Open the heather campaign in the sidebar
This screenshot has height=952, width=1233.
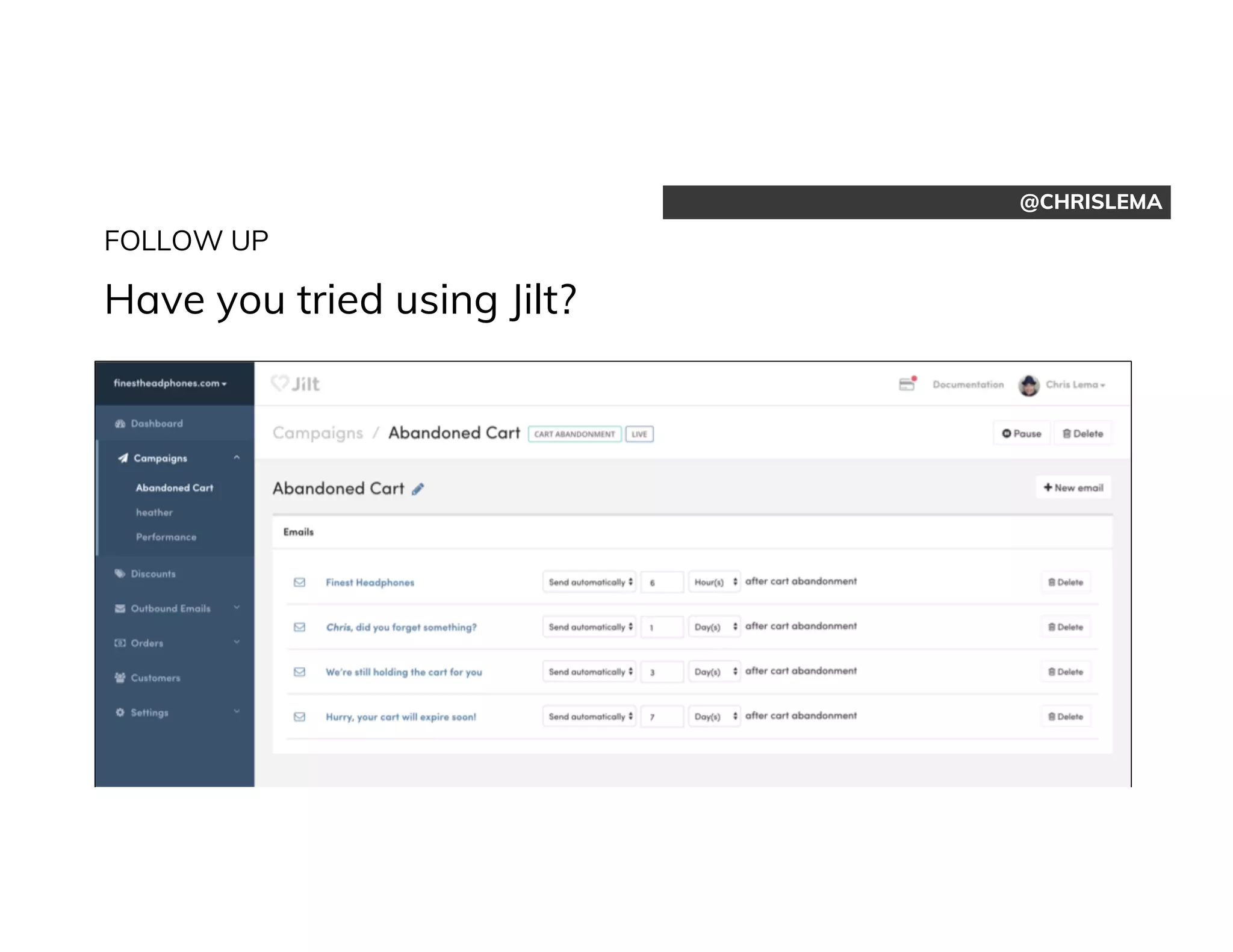tap(154, 513)
